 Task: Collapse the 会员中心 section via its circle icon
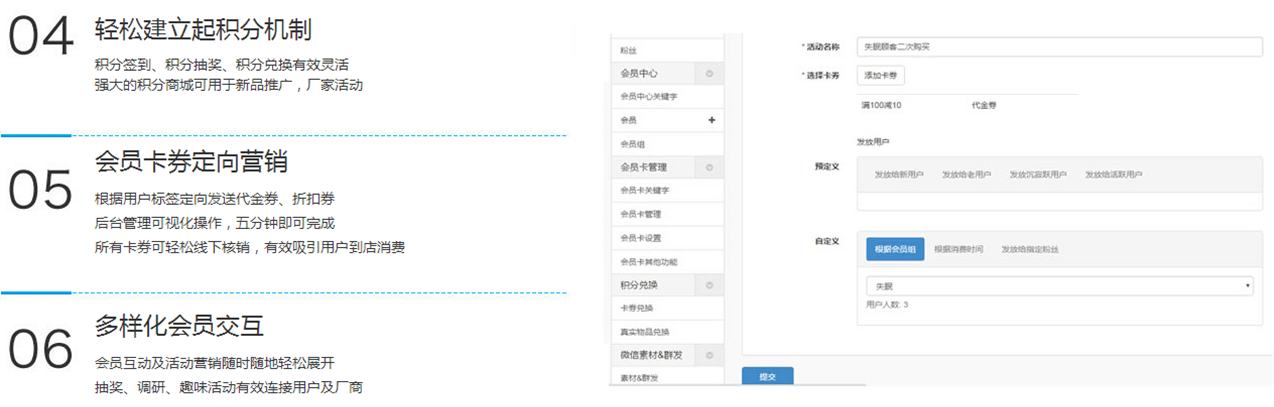click(x=710, y=73)
